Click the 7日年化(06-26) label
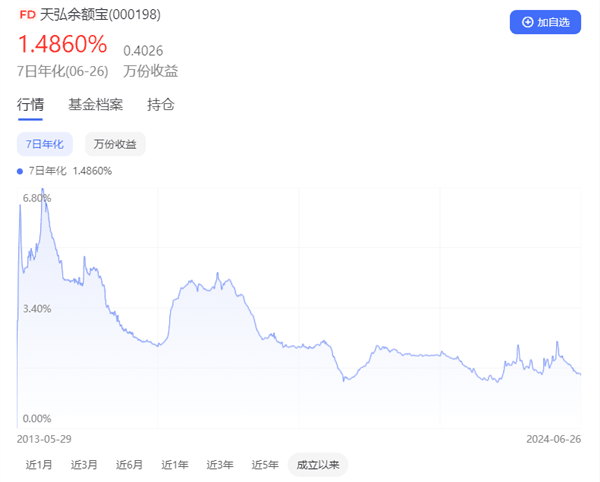Screen dimensions: 600x482 (63, 71)
